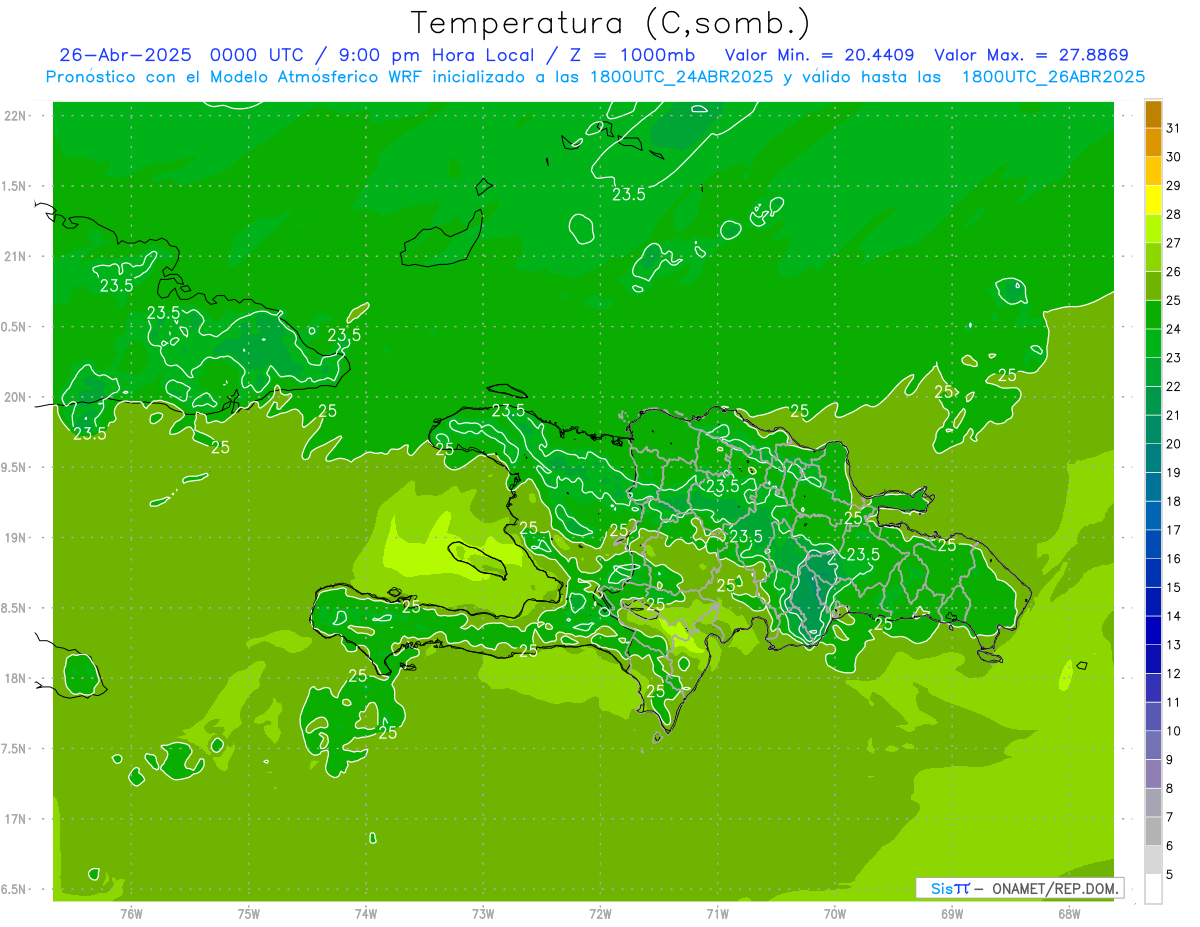Screen dimensions: 1200x927
Task: Pick the purple legend swatch between 8 and 9
Action: (x=1153, y=774)
